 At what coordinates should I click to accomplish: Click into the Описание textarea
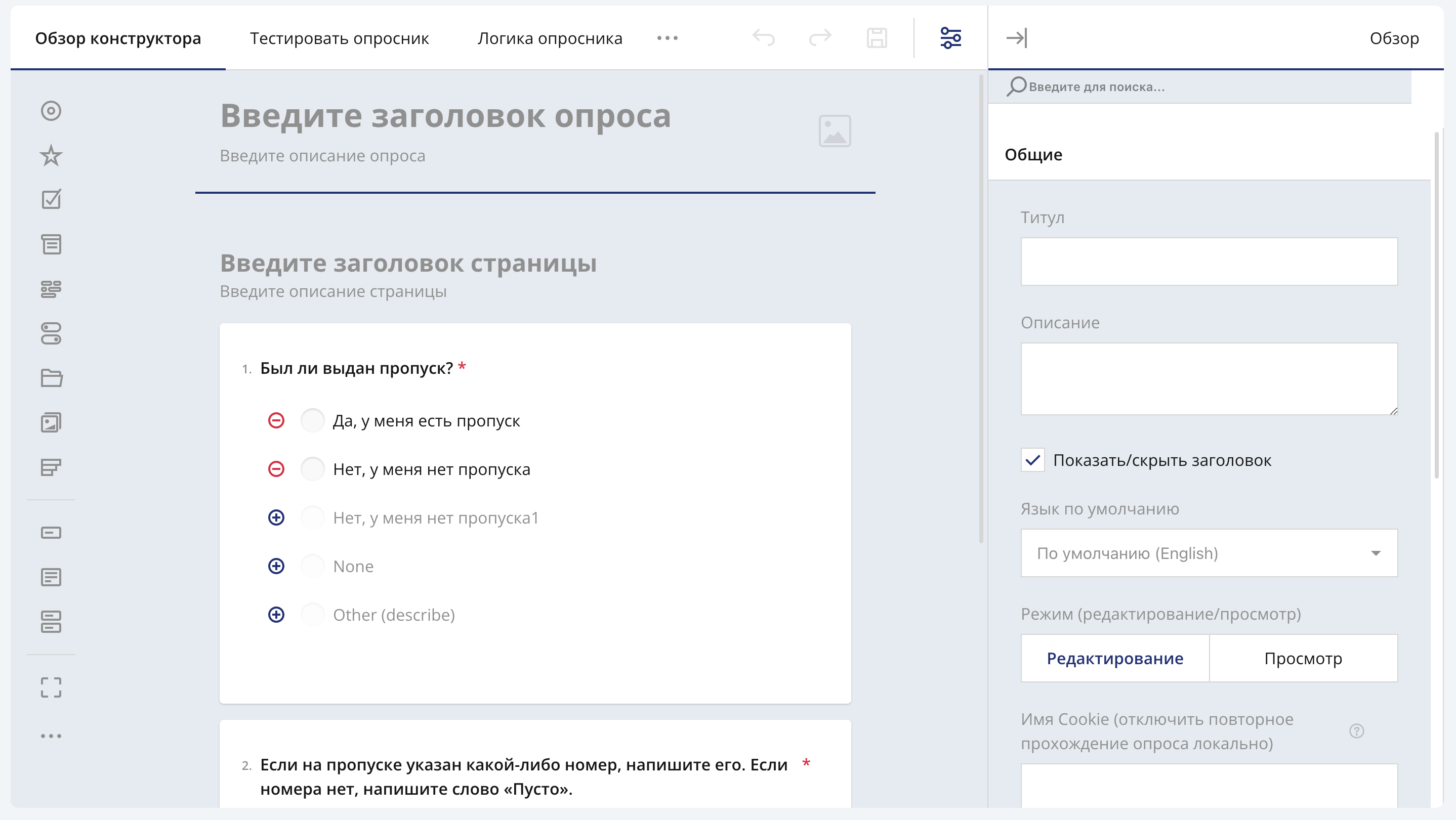(x=1209, y=379)
